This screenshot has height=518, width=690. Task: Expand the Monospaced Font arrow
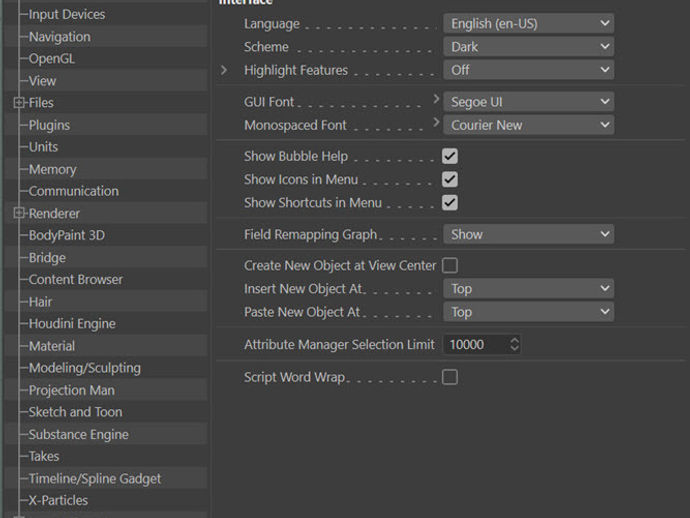pos(436,122)
